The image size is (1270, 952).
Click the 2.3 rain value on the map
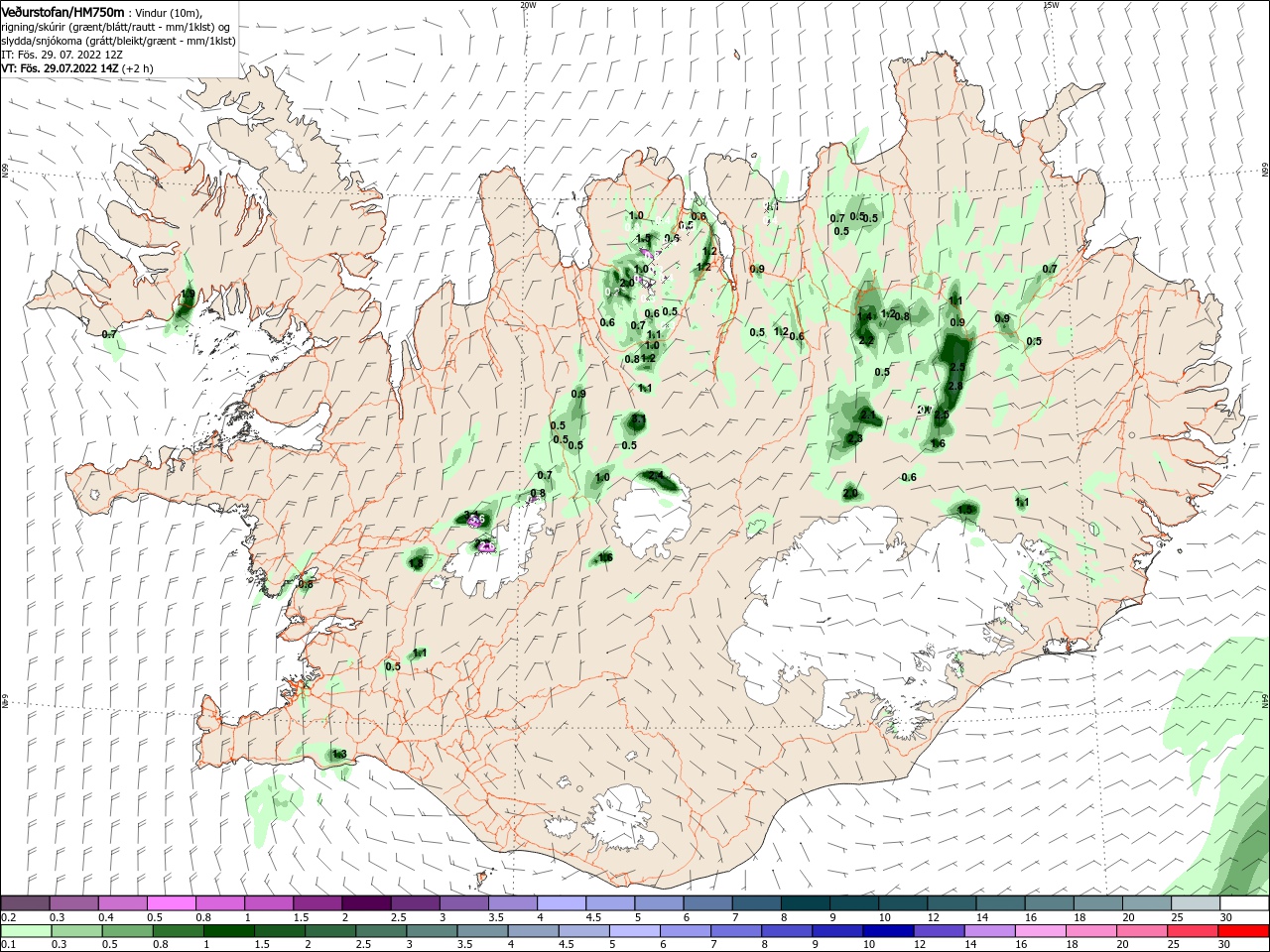pos(855,438)
